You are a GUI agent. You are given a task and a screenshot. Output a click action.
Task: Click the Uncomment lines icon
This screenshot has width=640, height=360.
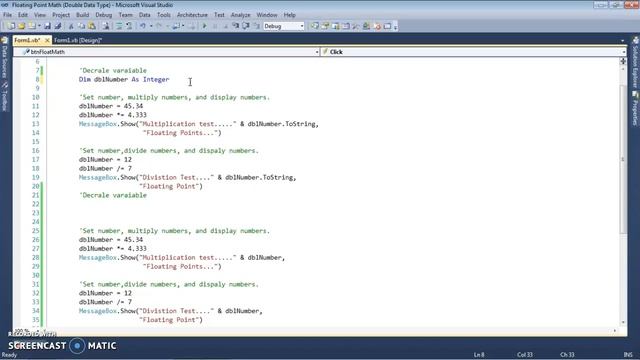click(x=129, y=26)
